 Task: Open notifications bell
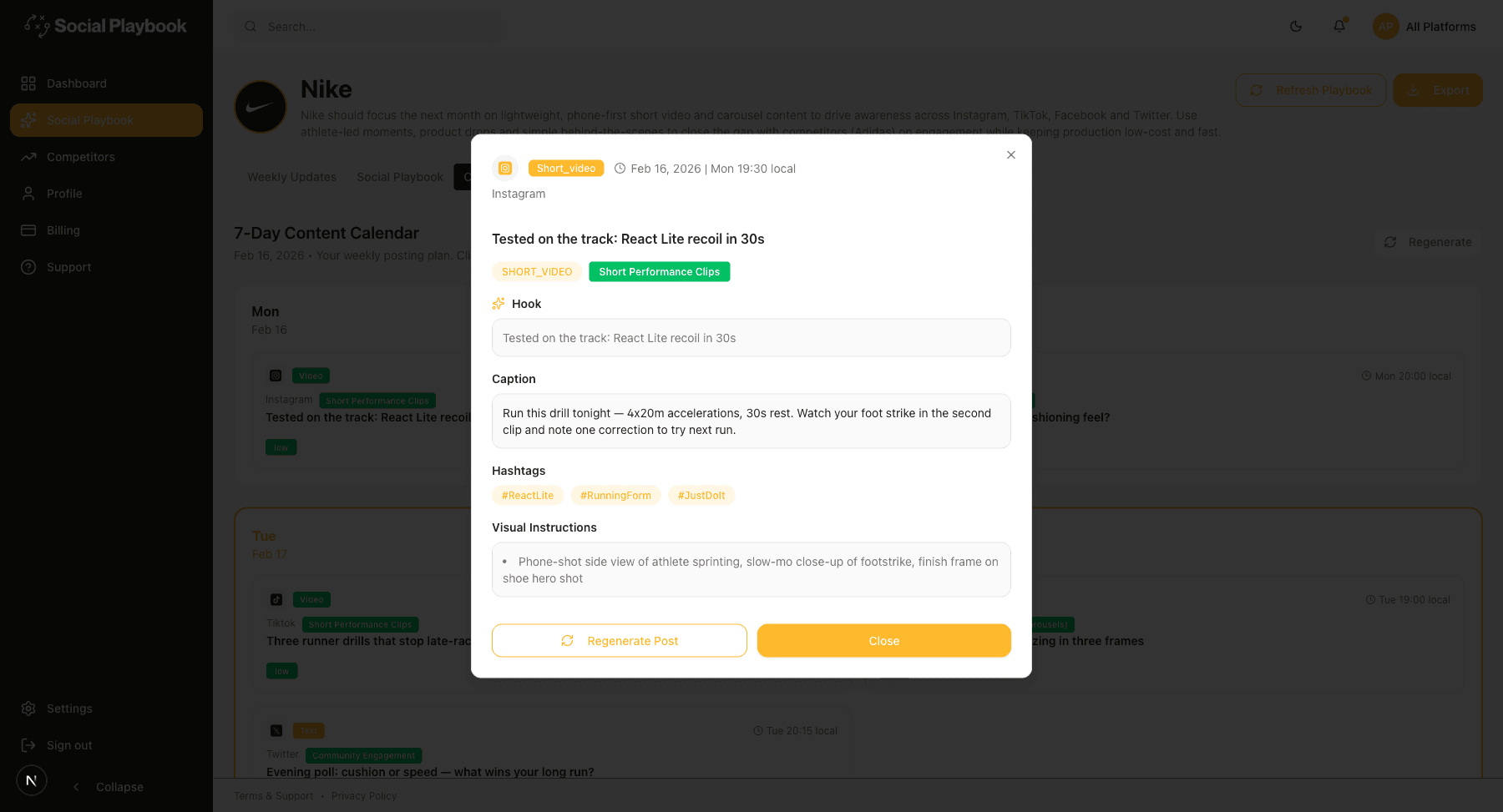point(1339,27)
